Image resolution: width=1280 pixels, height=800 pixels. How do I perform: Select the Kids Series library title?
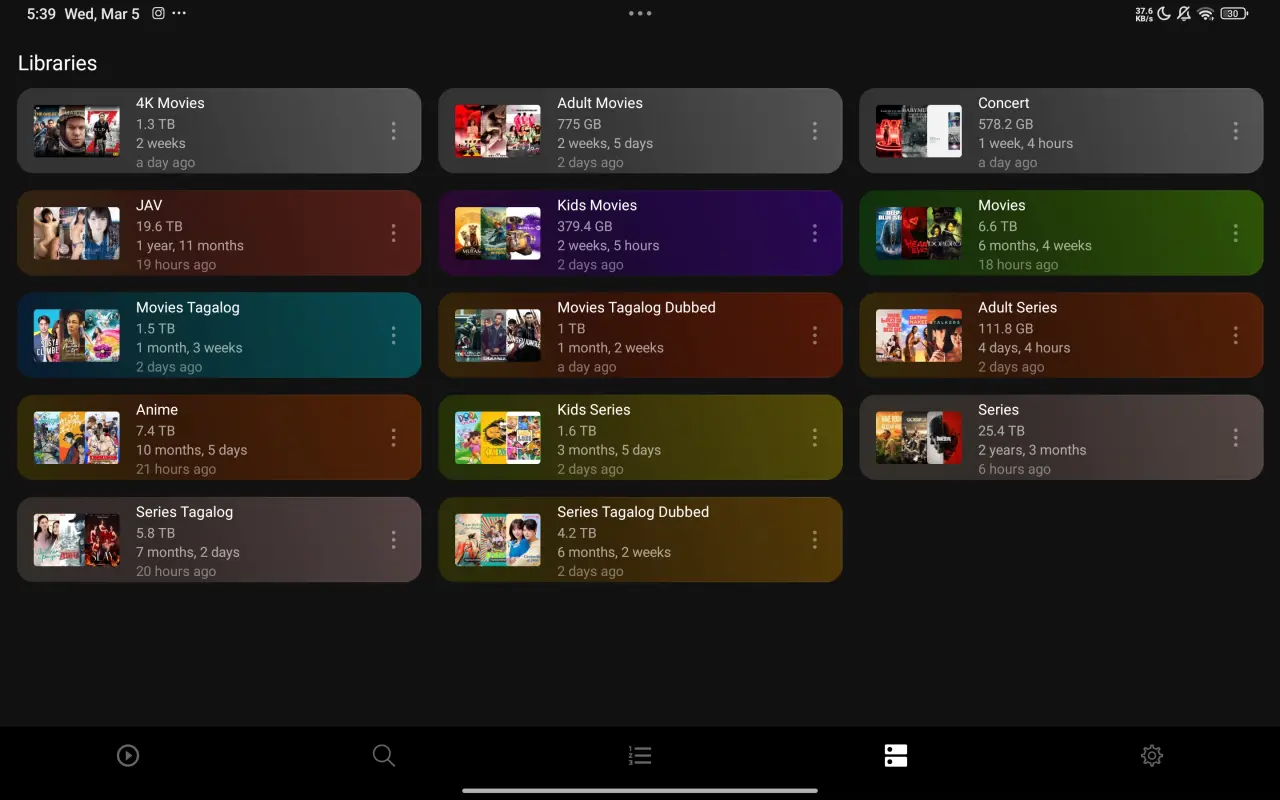[594, 409]
